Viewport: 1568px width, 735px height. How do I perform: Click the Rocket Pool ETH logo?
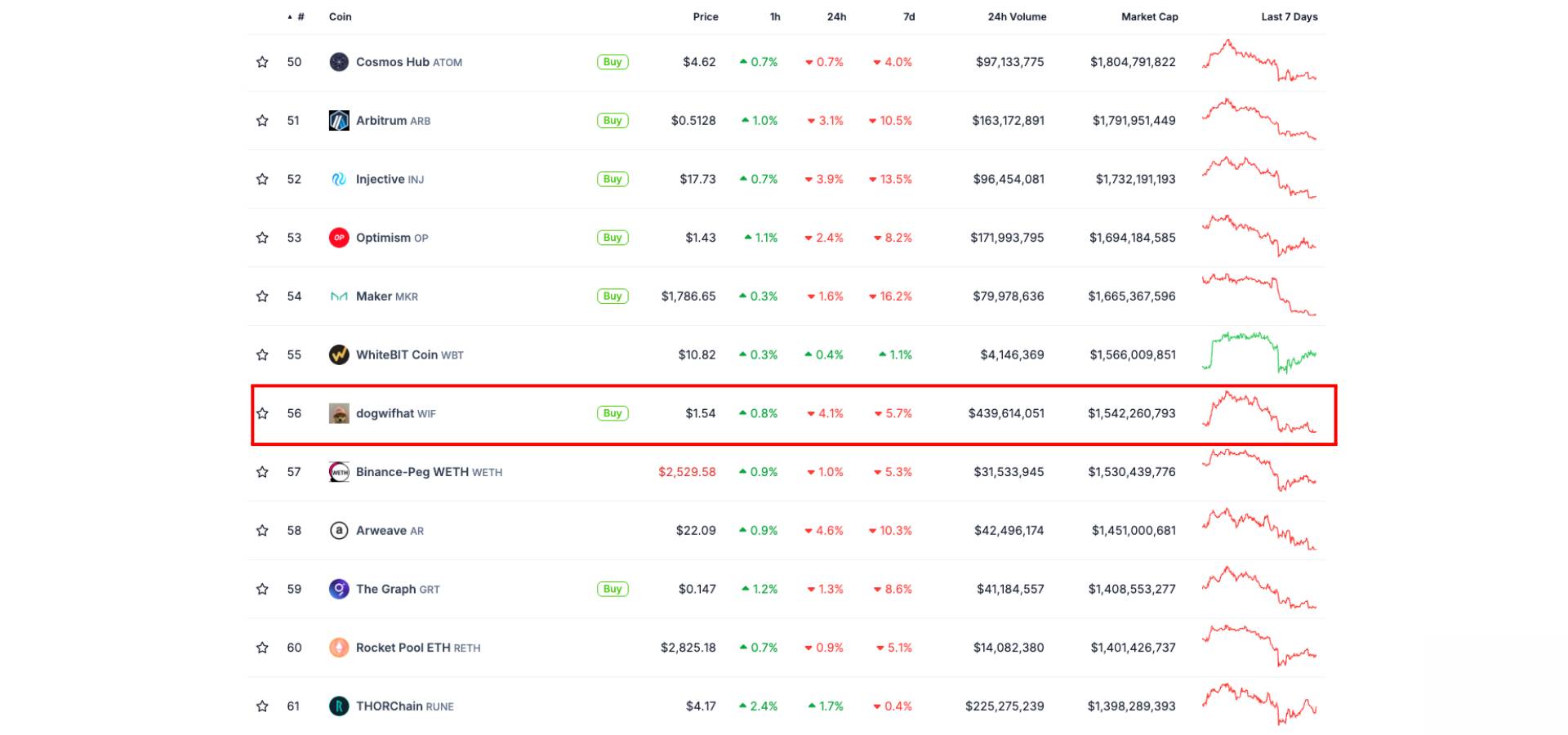pos(339,648)
